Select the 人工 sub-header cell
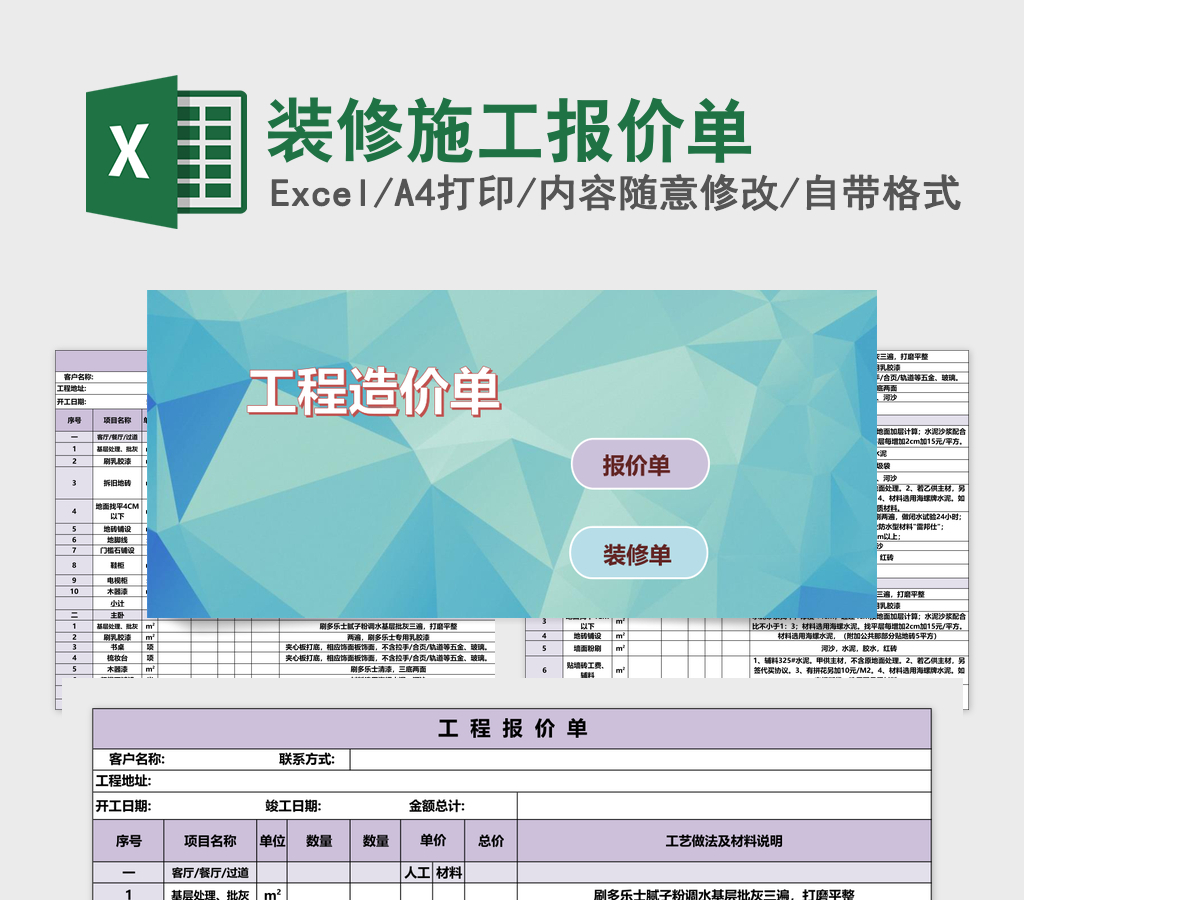Image resolution: width=1200 pixels, height=900 pixels. tap(418, 872)
